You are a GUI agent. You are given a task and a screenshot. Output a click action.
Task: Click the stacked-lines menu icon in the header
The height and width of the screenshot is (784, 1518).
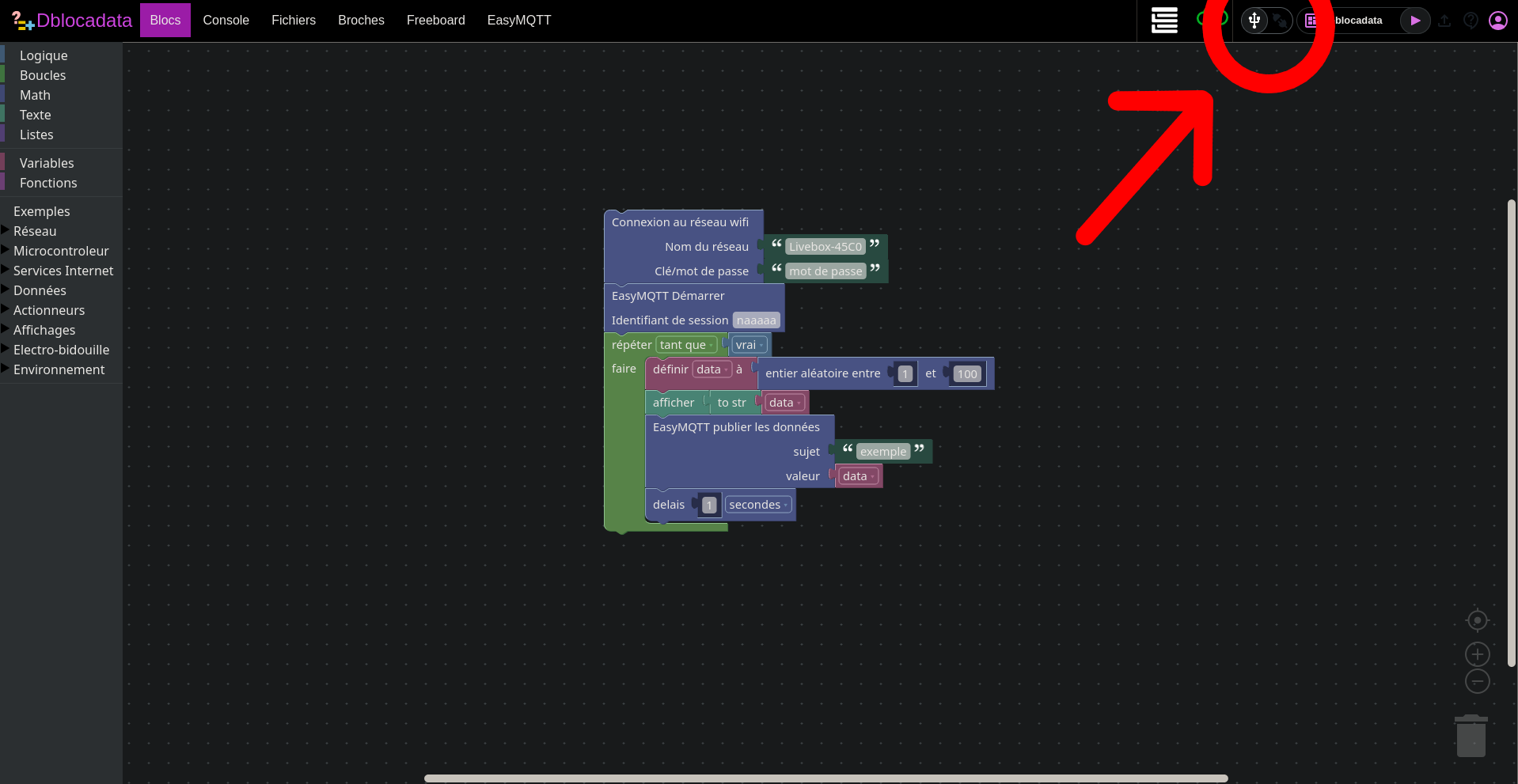1164,21
